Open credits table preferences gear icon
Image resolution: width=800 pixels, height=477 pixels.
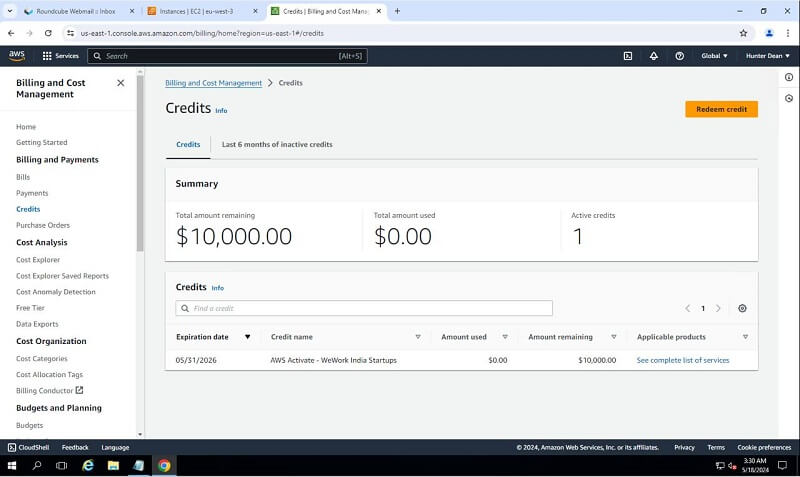742,309
